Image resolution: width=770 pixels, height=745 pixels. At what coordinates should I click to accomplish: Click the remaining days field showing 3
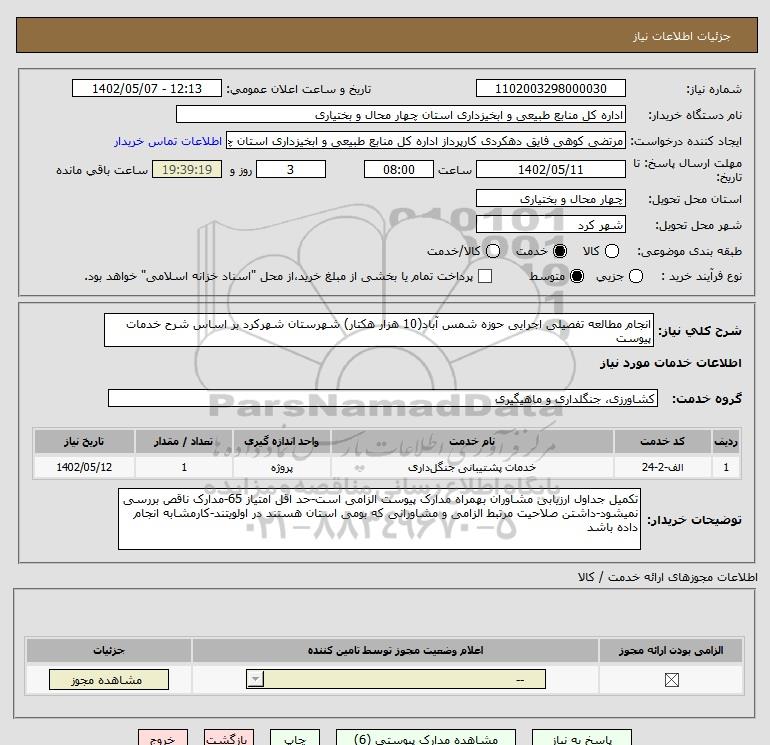point(291,169)
